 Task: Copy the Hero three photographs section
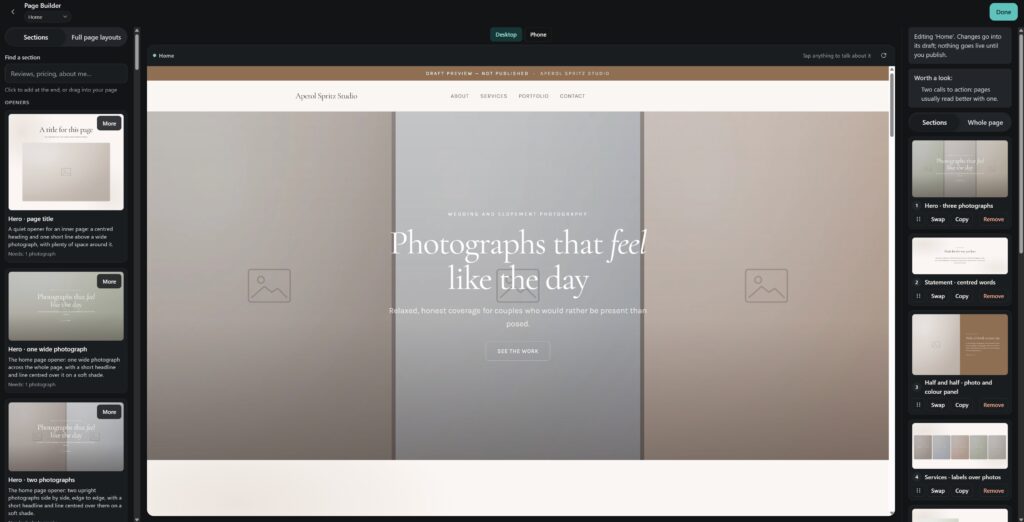[x=961, y=220]
